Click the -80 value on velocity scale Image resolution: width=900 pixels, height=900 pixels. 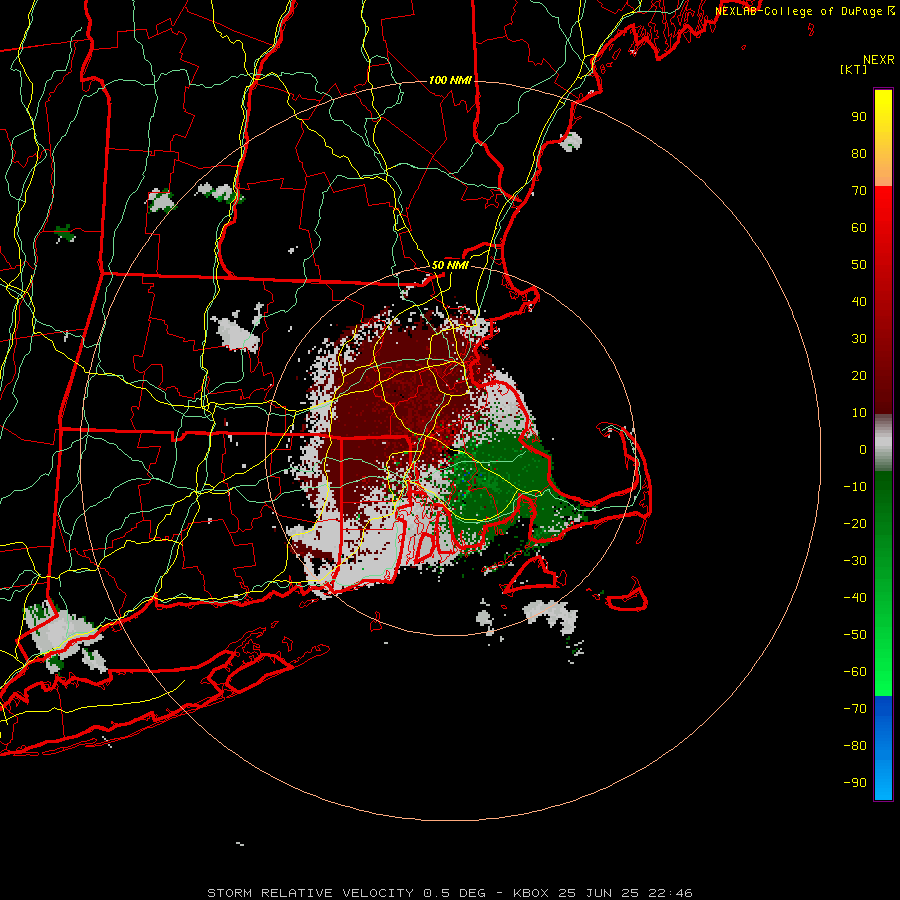[x=855, y=746]
